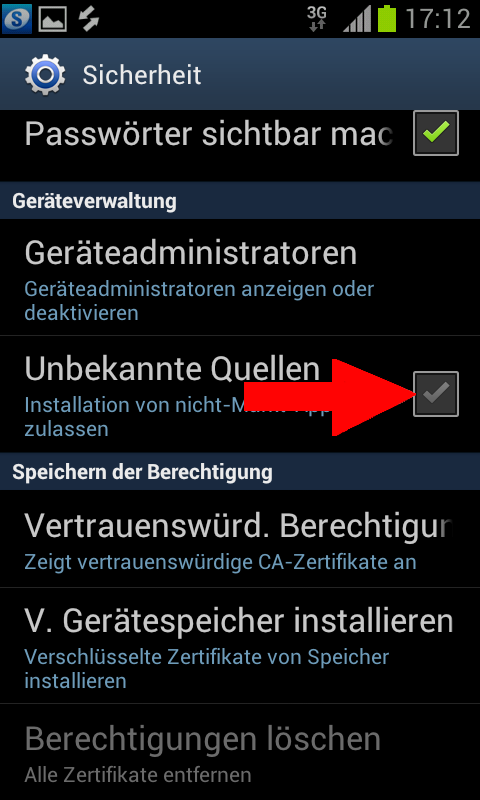480x800 pixels.
Task: Tap the Sicherheit header title
Action: click(x=142, y=76)
